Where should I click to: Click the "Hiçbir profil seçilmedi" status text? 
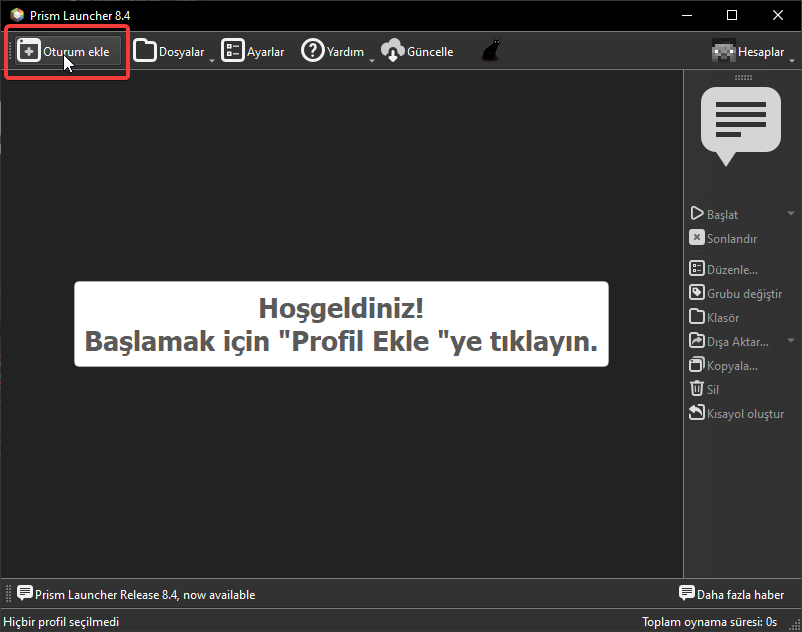click(61, 622)
